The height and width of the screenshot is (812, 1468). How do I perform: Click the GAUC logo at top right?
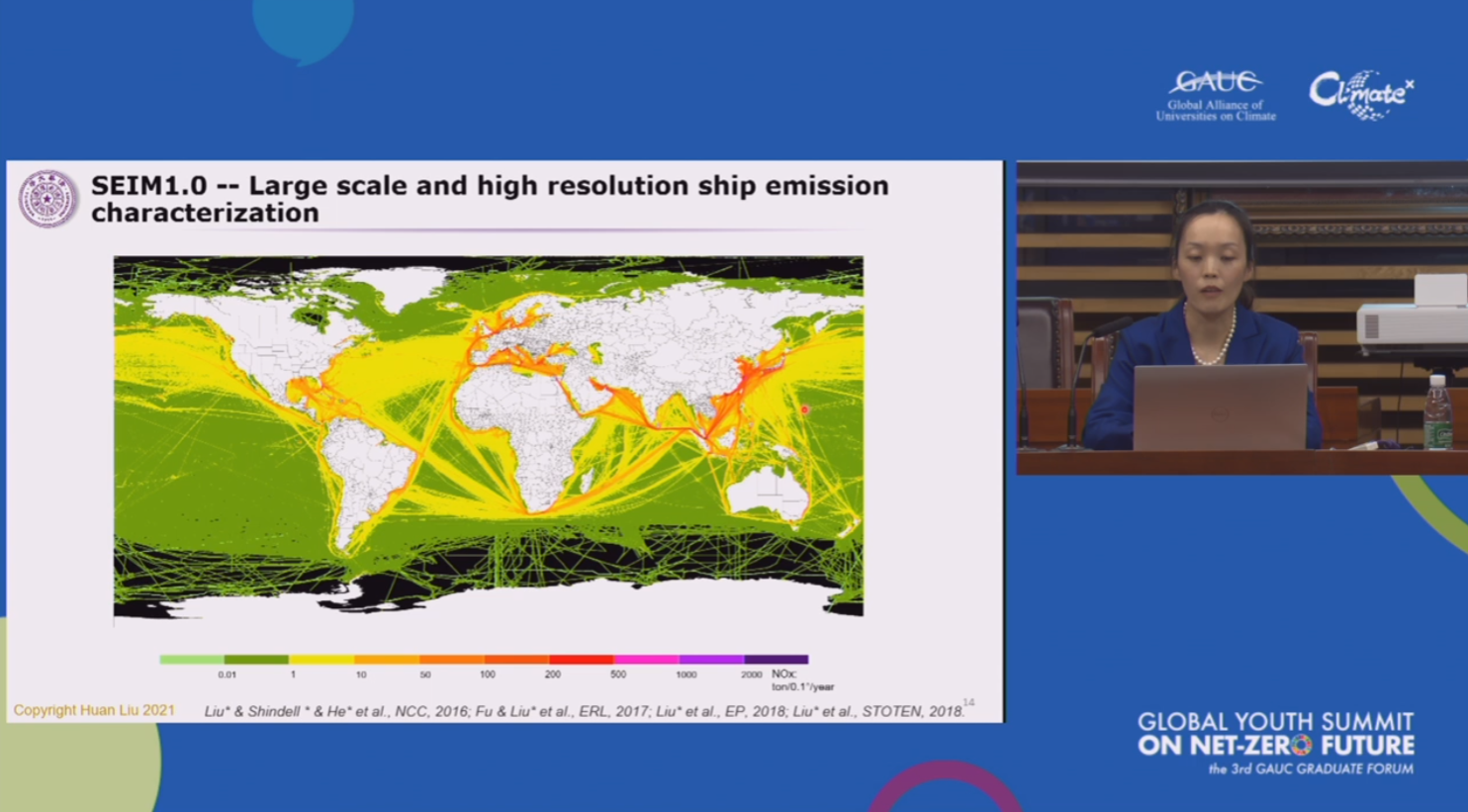(1216, 95)
